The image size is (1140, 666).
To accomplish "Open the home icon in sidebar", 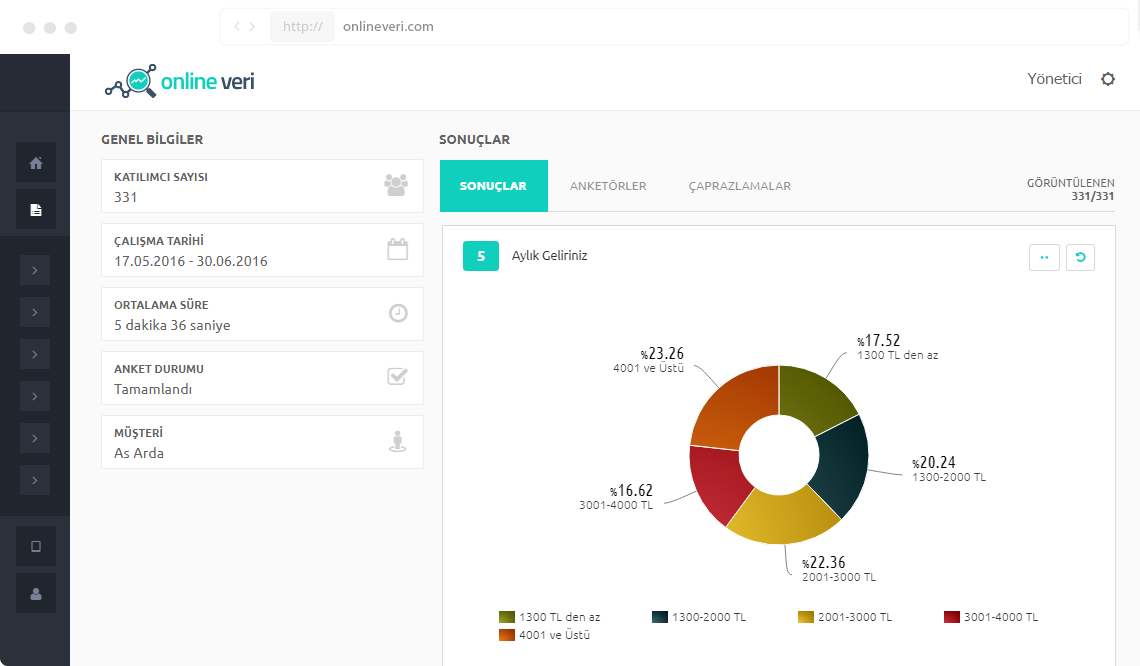I will click(36, 162).
